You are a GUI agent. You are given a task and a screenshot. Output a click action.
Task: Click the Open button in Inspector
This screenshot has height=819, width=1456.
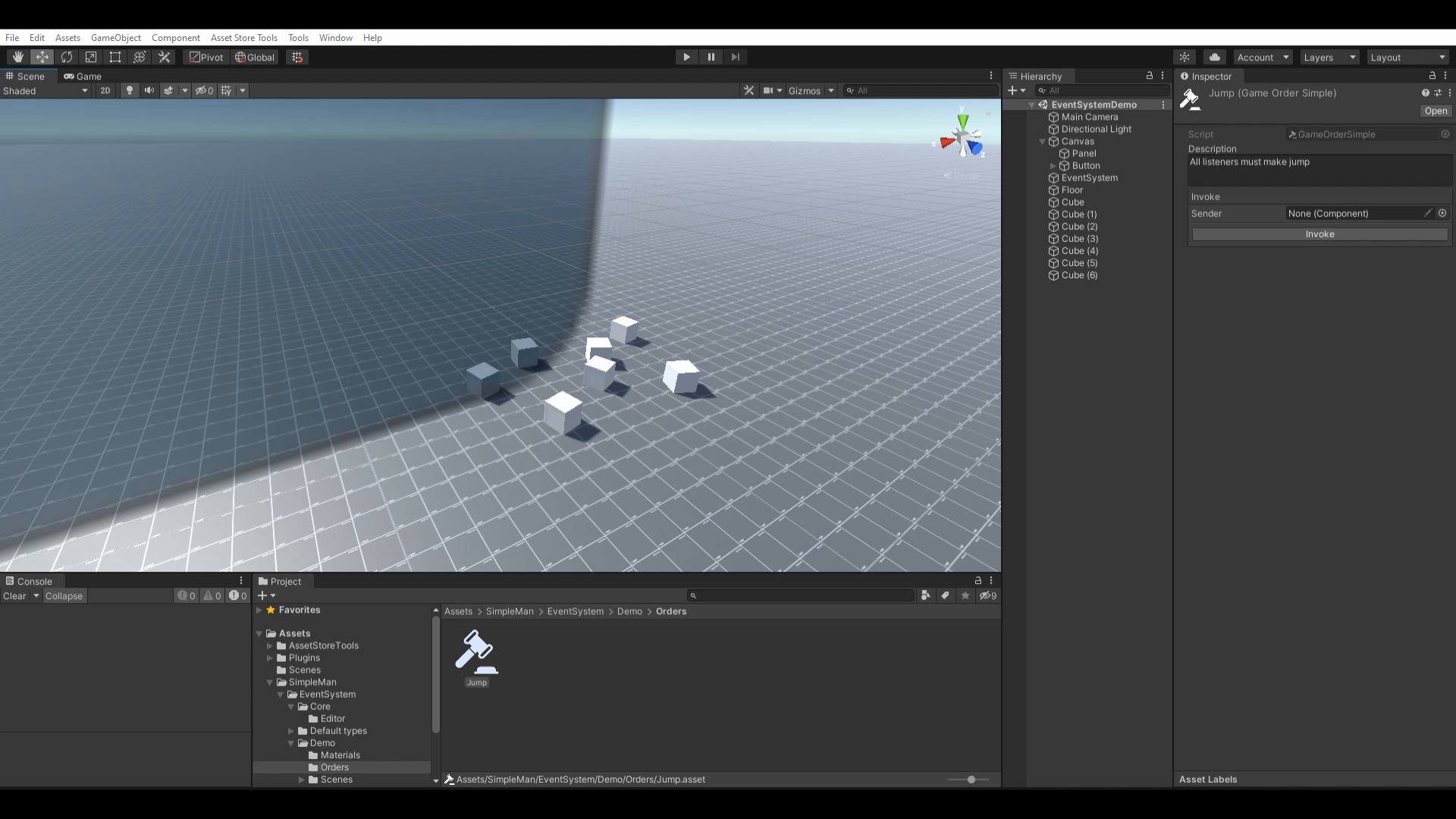[x=1436, y=111]
